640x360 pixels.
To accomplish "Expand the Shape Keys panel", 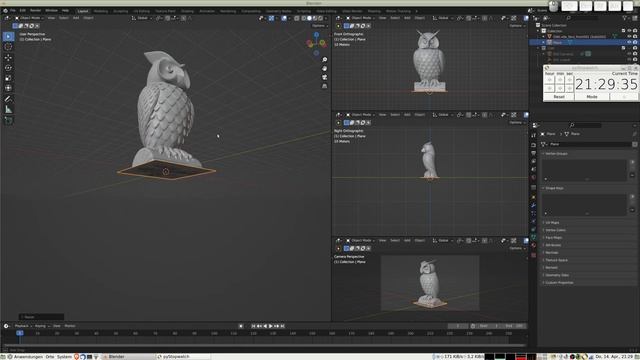I will coord(554,188).
